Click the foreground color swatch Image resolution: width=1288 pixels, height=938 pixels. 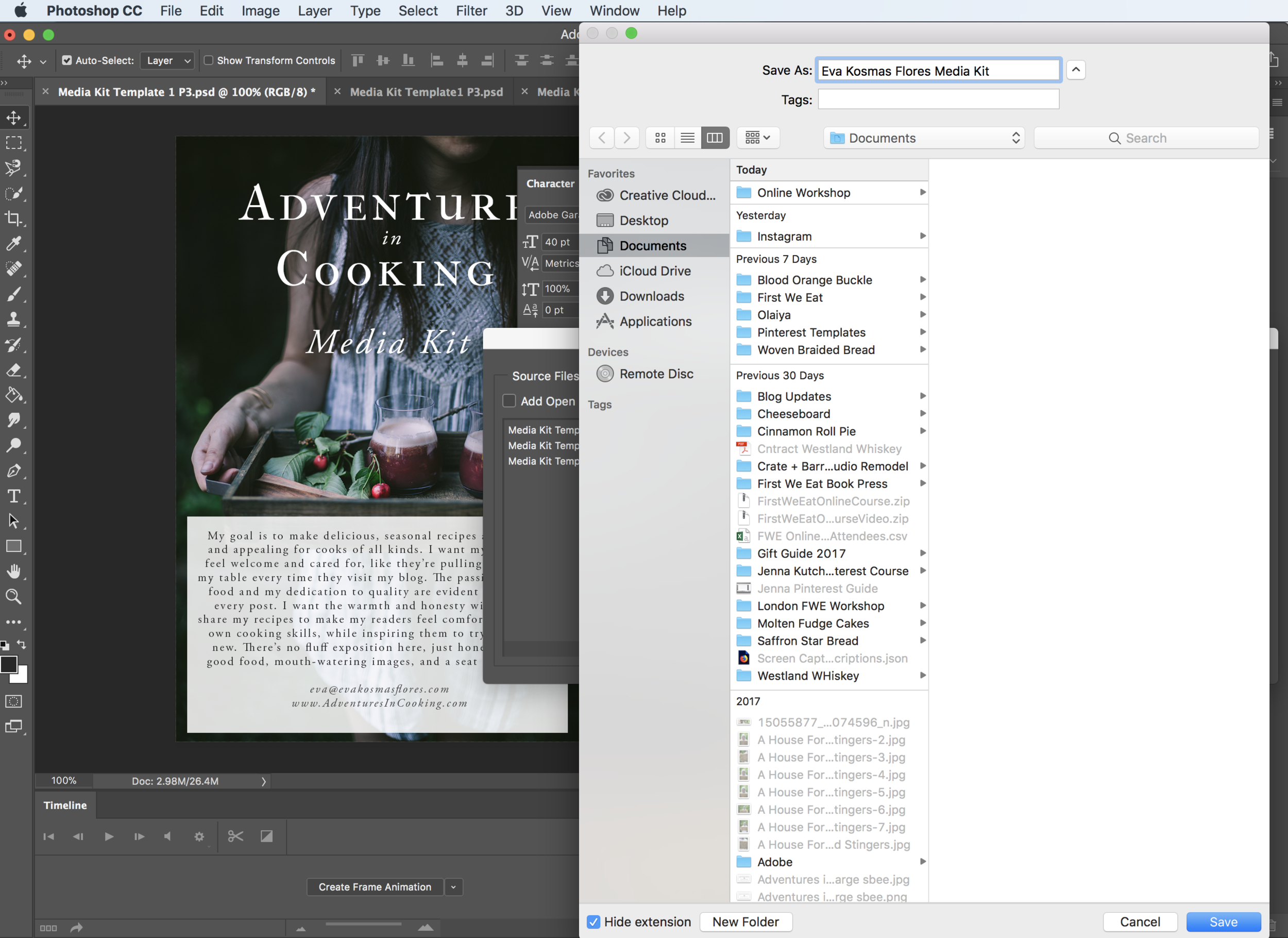coord(9,664)
